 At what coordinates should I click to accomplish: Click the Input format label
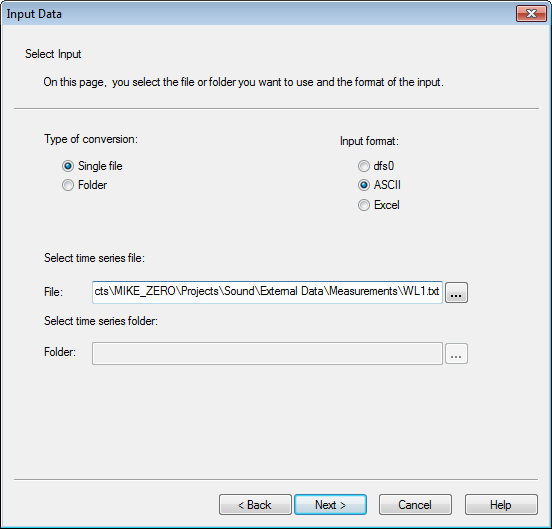pos(369,141)
